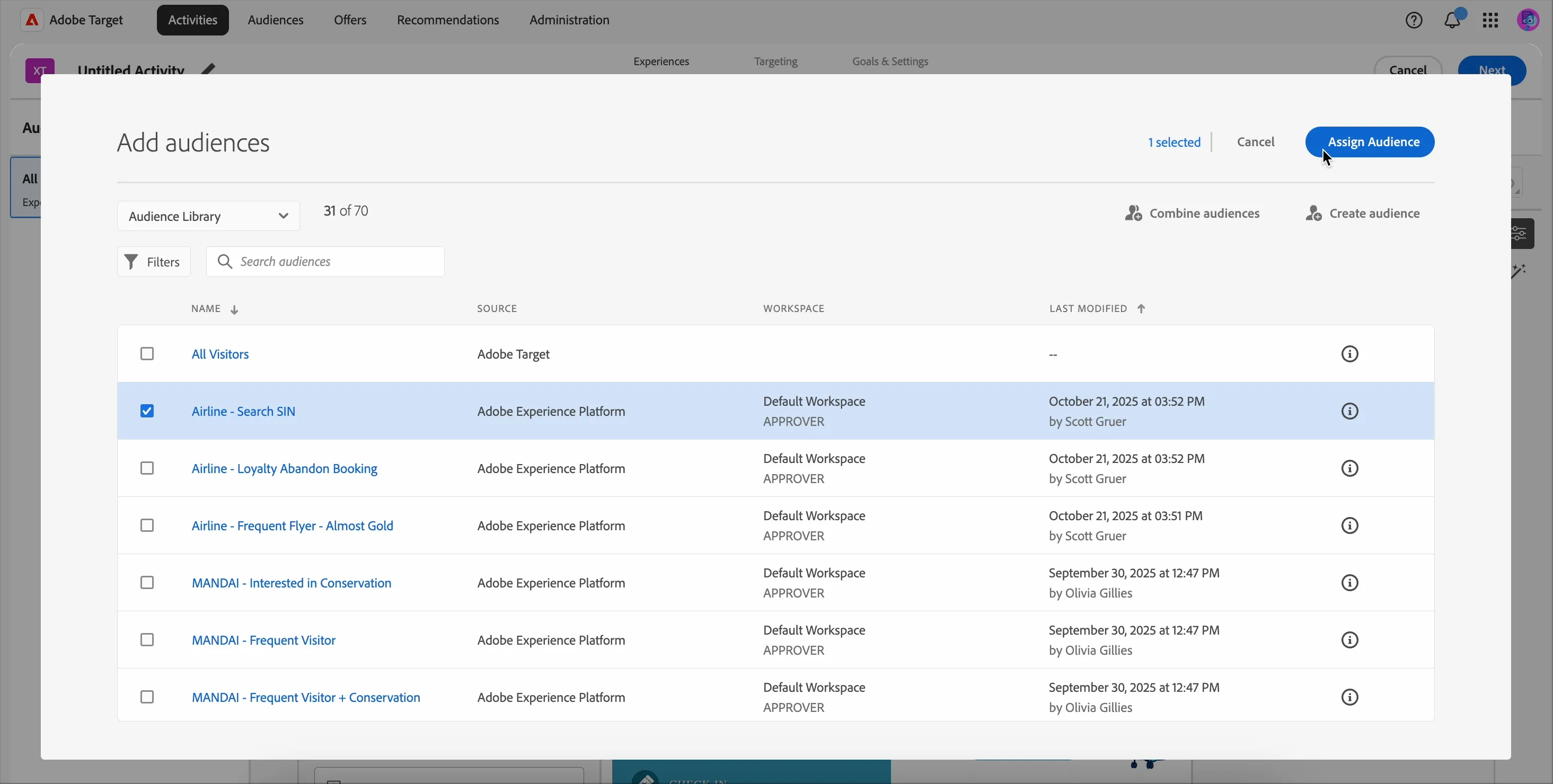Show info for Airline - Frequent Flyer - Almost Gold

tap(1350, 525)
